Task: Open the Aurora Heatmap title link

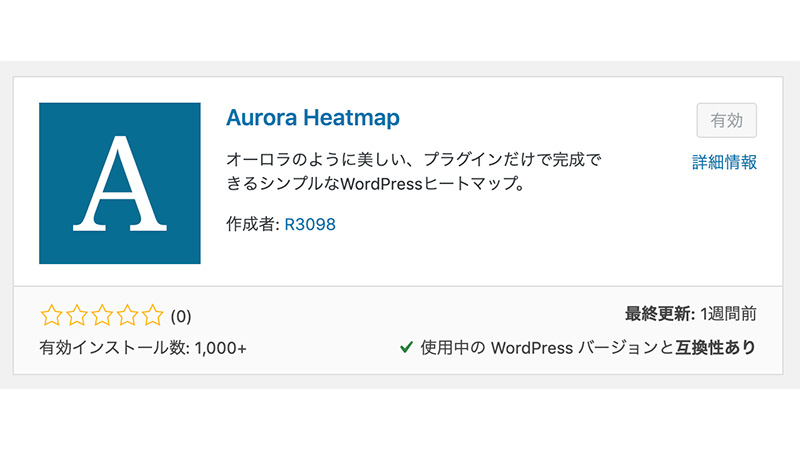Action: pyautogui.click(x=313, y=118)
